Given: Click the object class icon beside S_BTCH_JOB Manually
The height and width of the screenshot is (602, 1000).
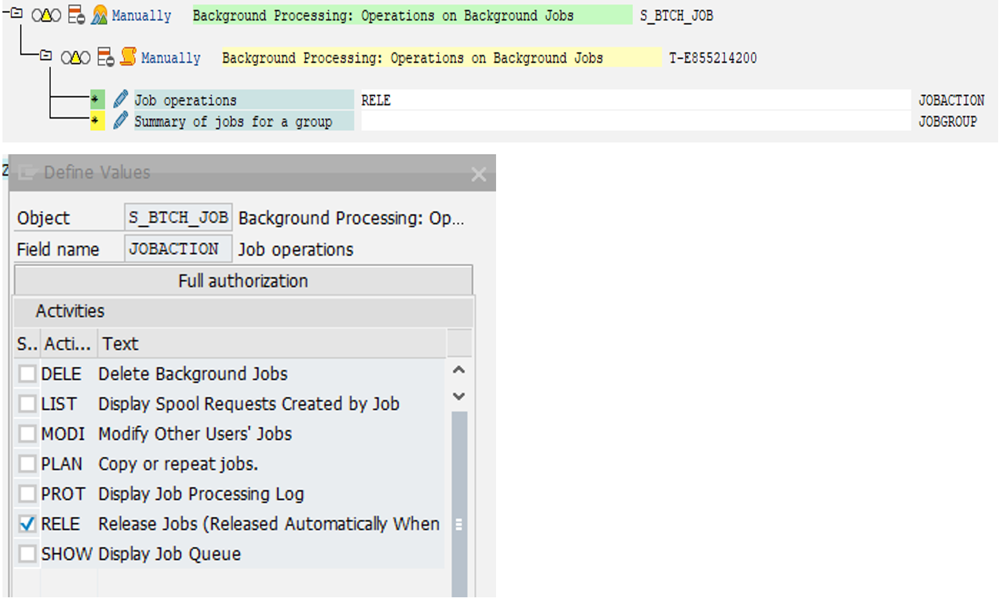Looking at the screenshot, I should [x=99, y=15].
